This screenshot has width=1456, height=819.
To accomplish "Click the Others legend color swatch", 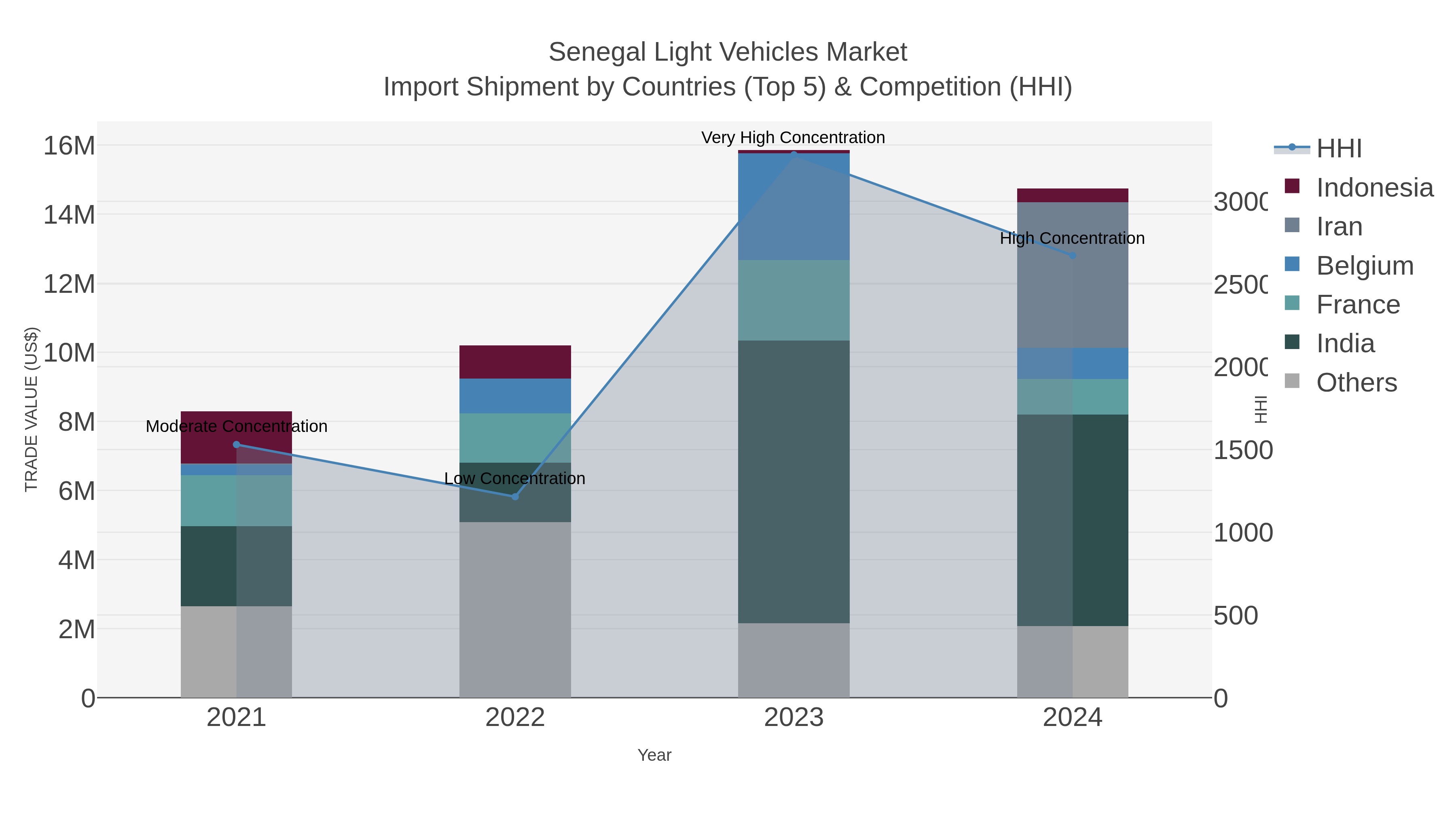I will point(1291,381).
